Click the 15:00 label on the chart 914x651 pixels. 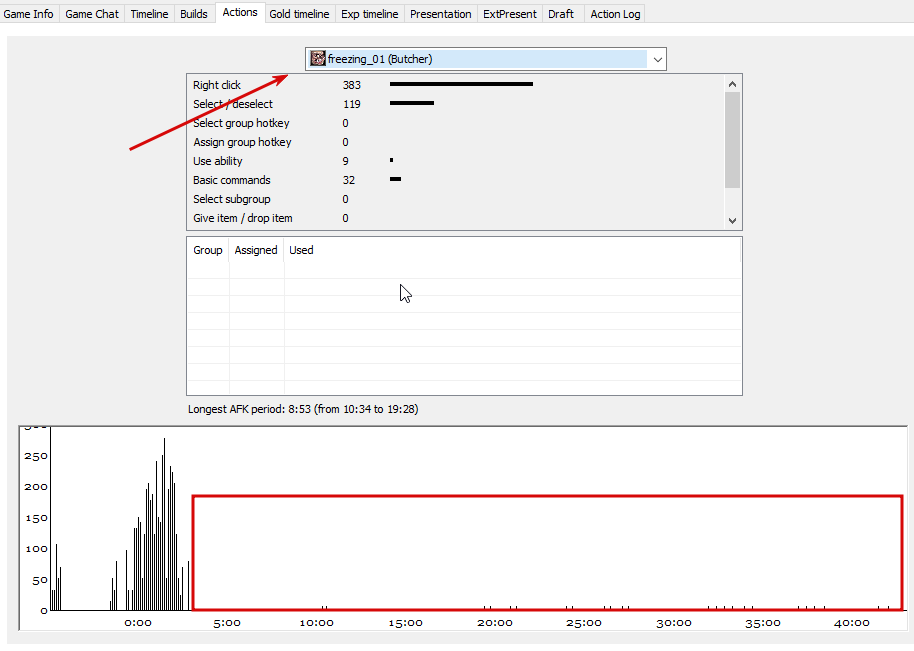point(406,623)
